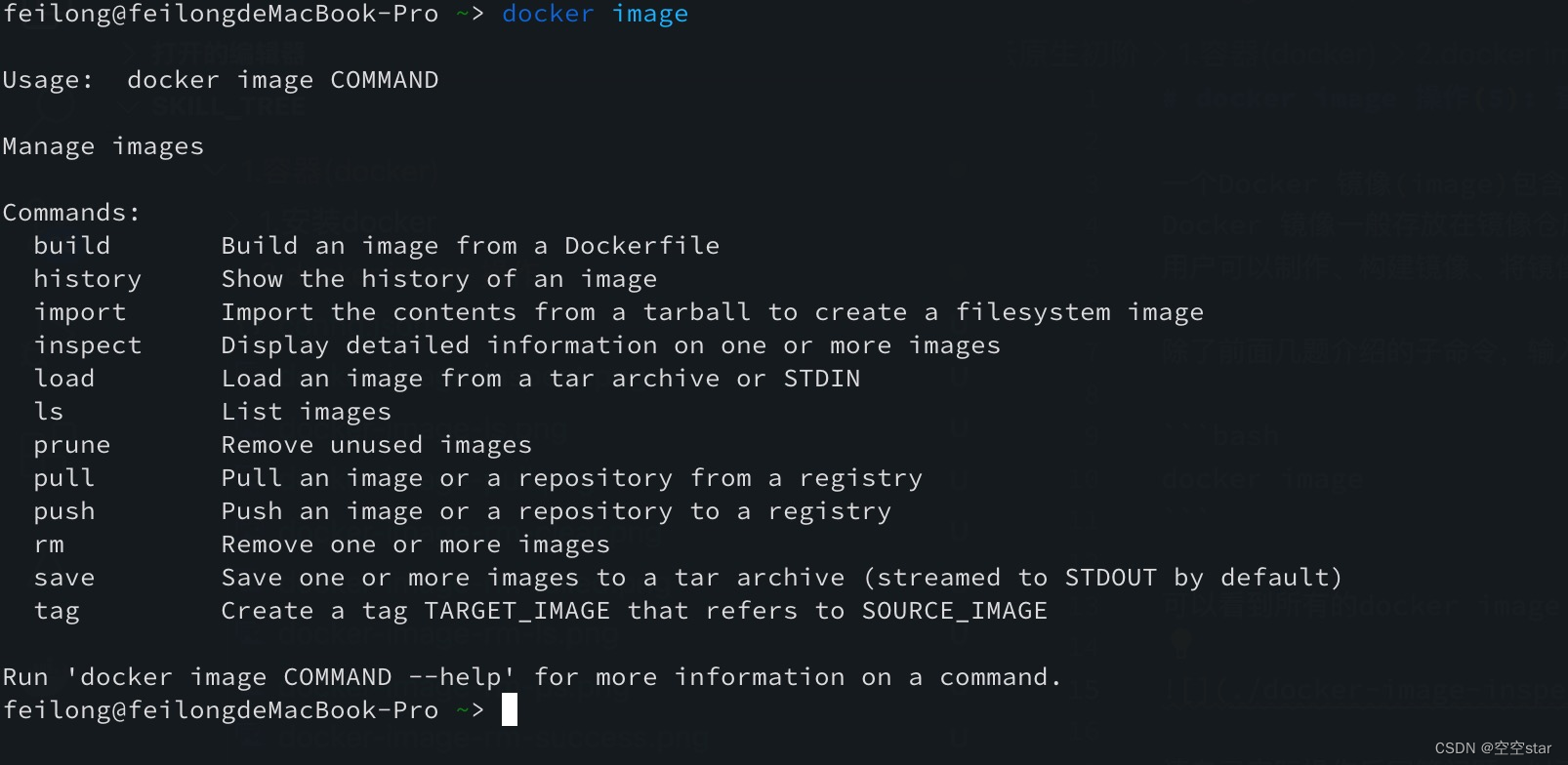This screenshot has height=765, width=1568.
Task: Click the 'history' command name
Action: click(x=87, y=279)
